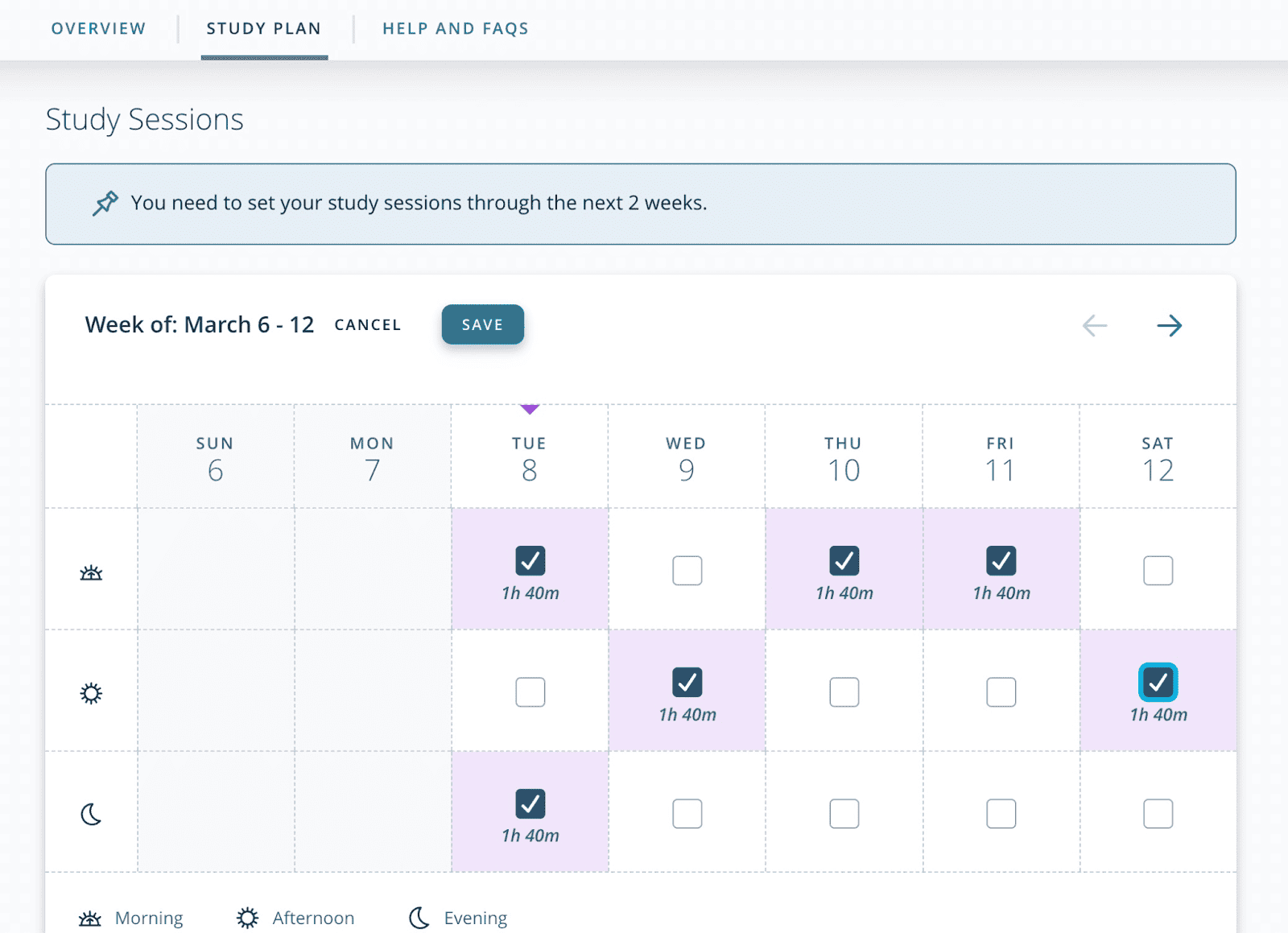Click the Evening legend moon icon
The width and height of the screenshot is (1288, 933).
coord(419,918)
